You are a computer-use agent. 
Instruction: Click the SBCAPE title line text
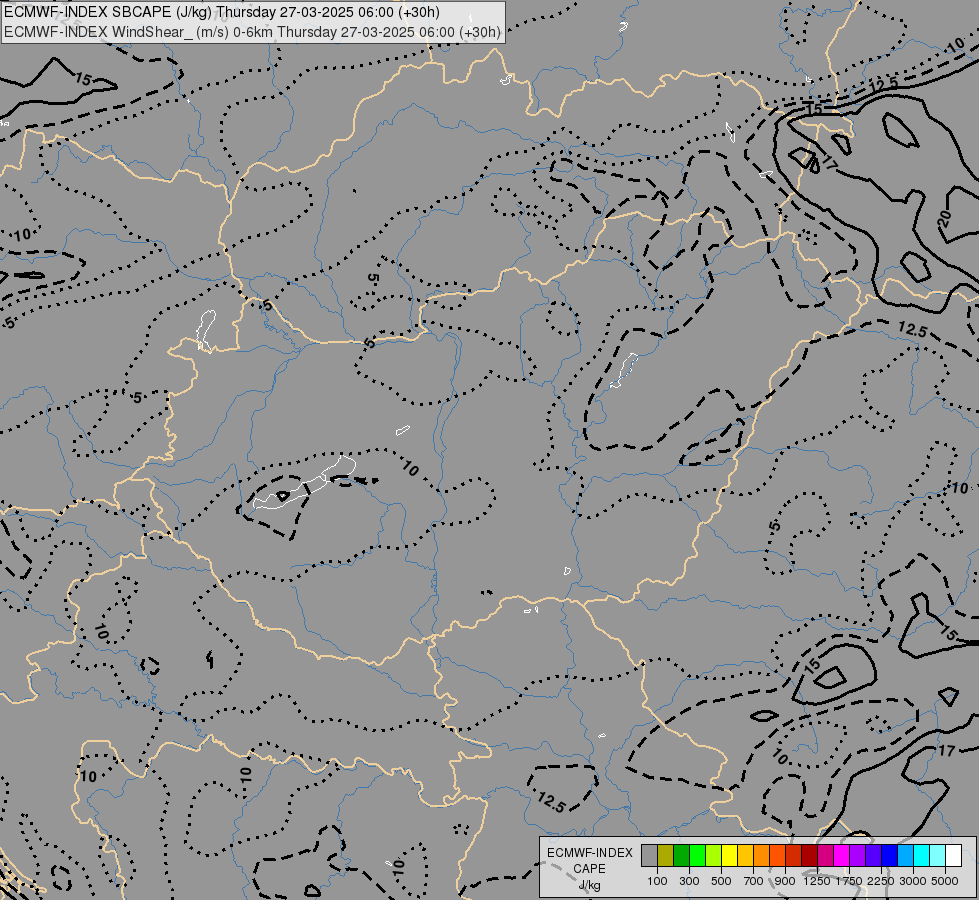click(x=222, y=12)
